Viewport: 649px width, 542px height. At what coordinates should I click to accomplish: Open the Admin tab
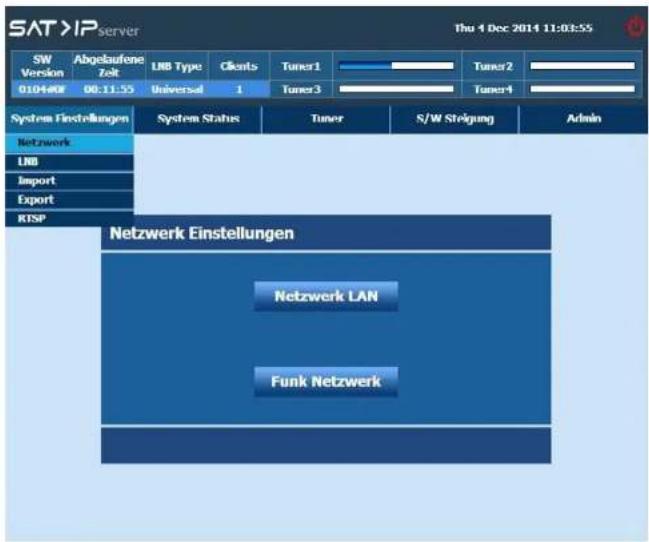(x=584, y=119)
